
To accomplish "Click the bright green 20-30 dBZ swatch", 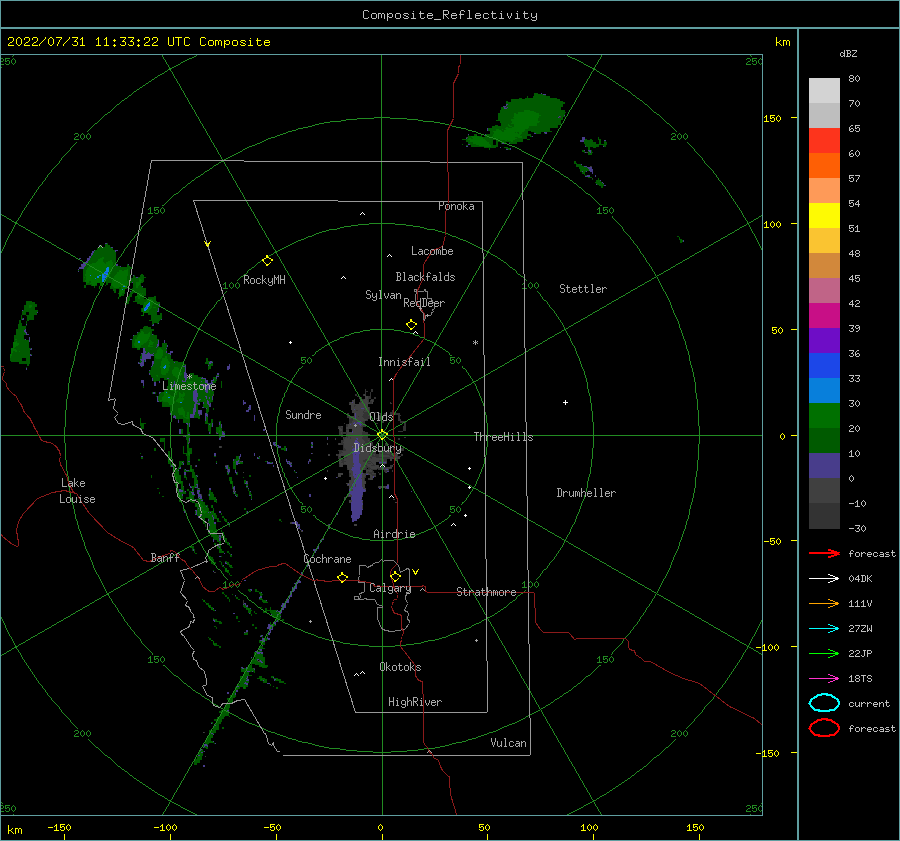I will (x=824, y=415).
